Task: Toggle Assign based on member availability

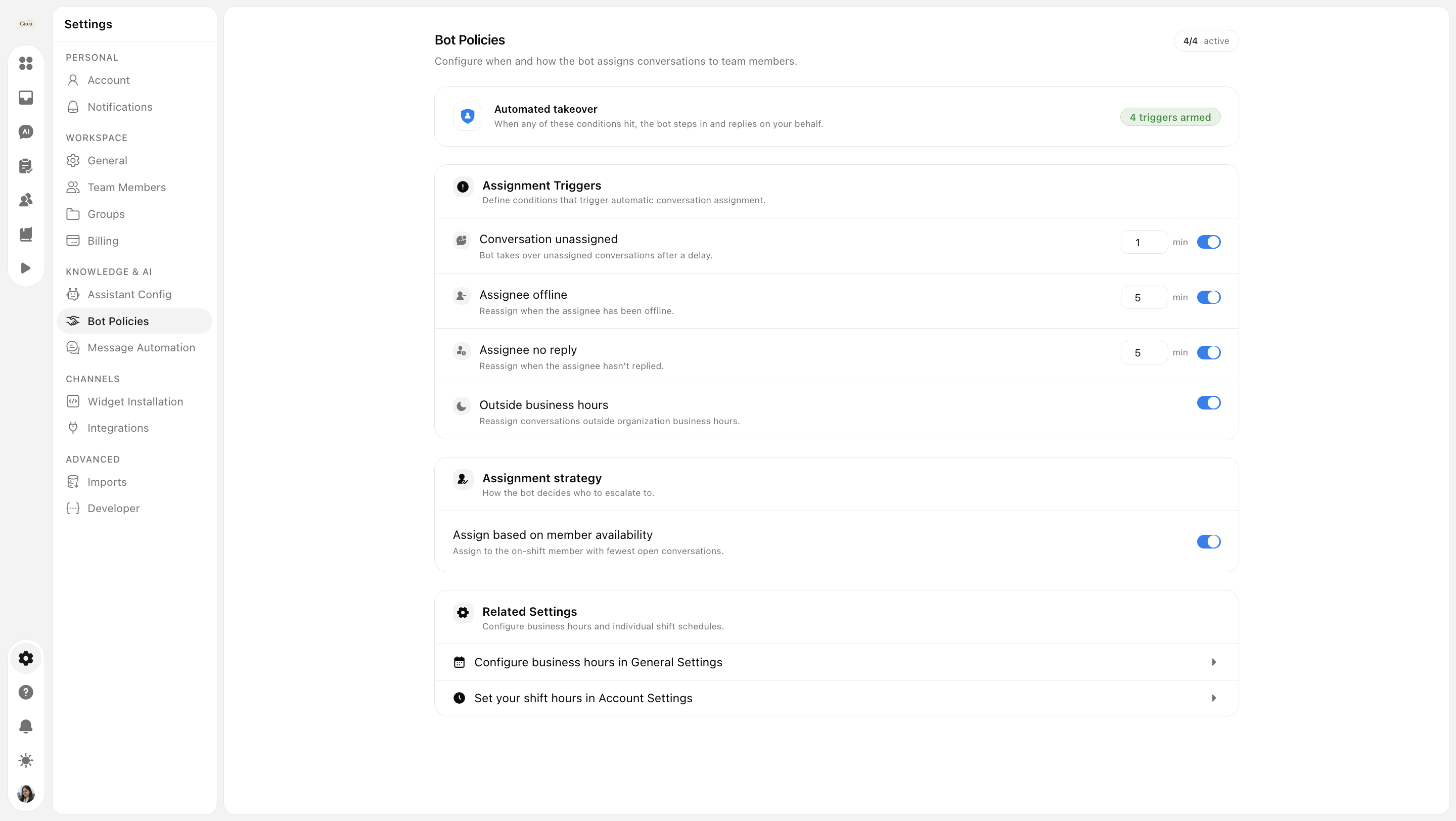Action: (1208, 541)
